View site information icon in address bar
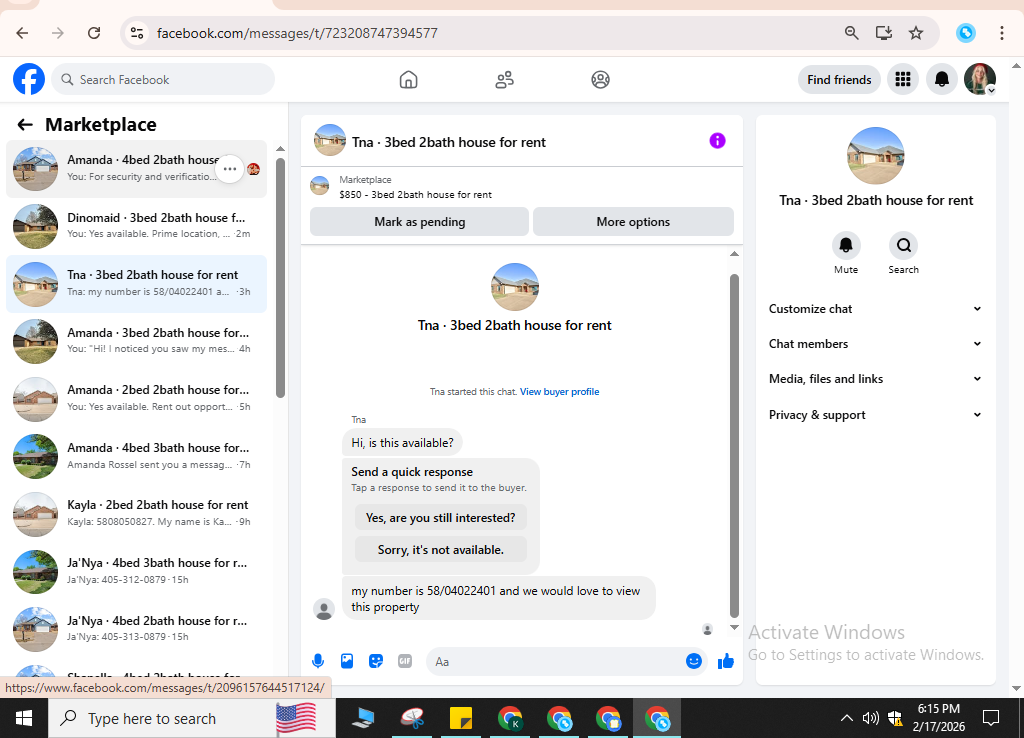The image size is (1024, 738). (x=136, y=33)
